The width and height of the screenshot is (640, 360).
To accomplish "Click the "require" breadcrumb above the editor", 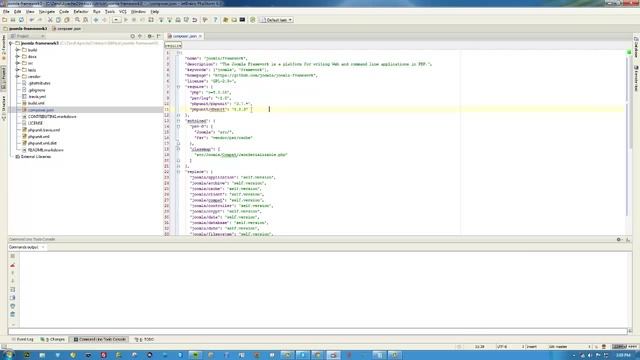I will 173,45.
